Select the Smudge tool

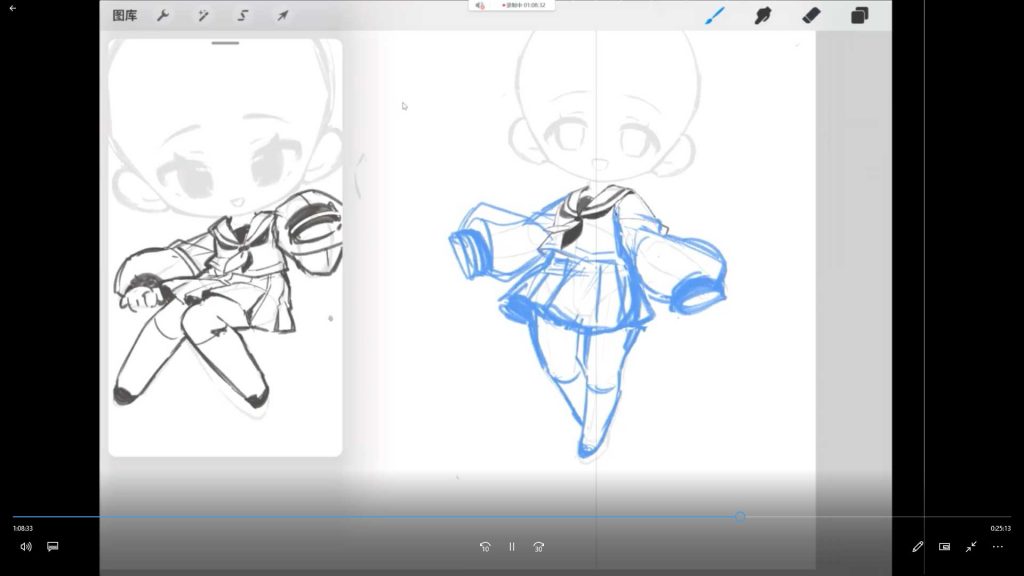763,15
